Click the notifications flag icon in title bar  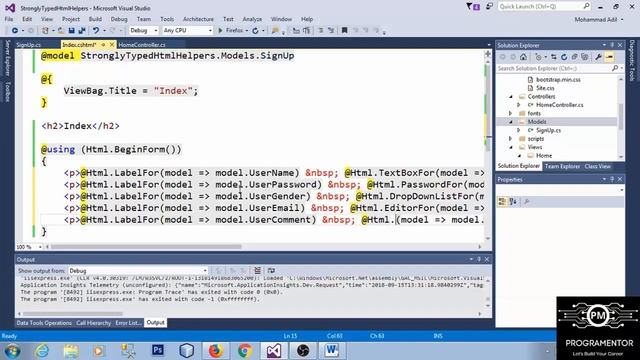tap(473, 7)
